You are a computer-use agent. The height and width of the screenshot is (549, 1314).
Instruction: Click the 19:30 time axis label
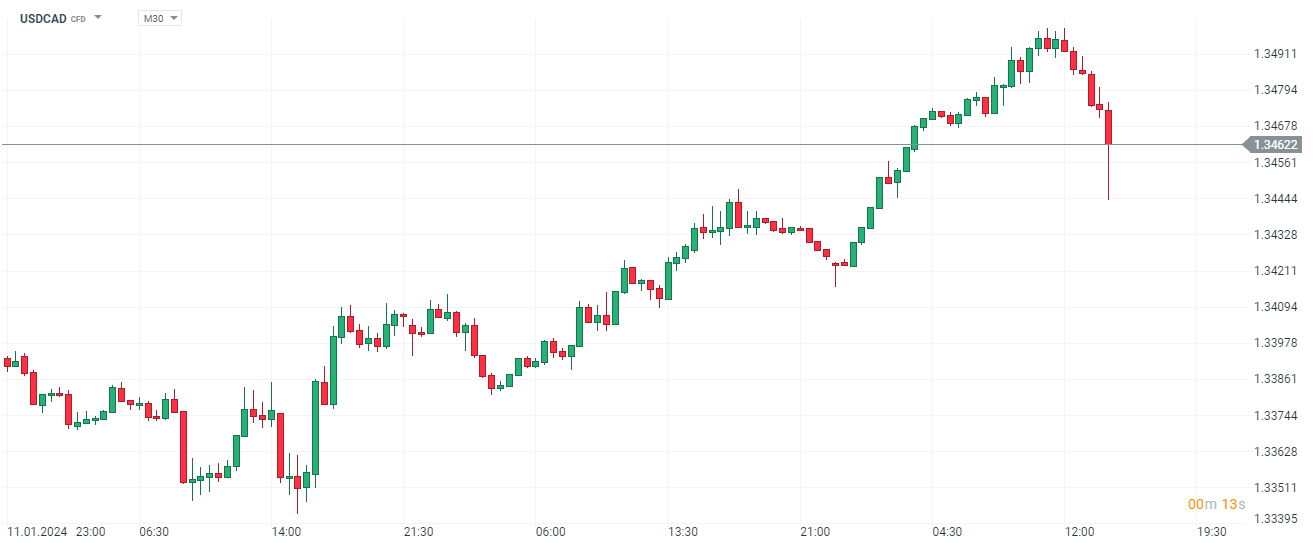[x=1211, y=531]
